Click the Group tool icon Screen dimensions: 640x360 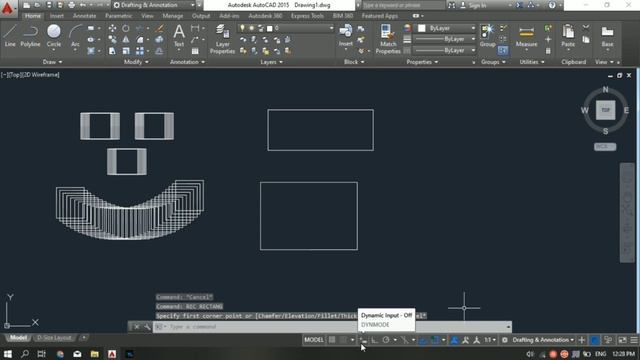487,36
